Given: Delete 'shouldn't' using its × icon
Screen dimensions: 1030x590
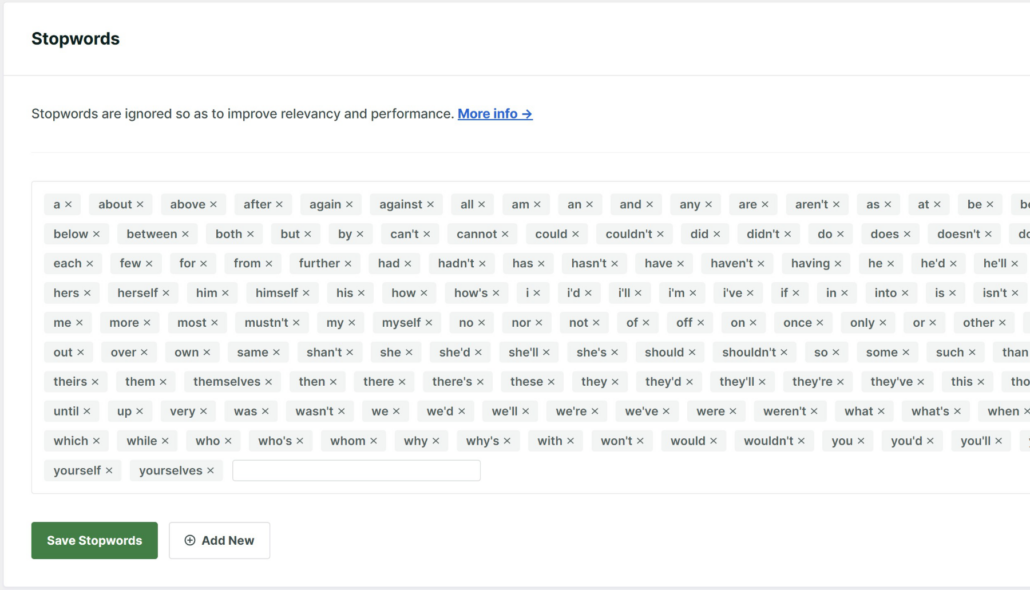Looking at the screenshot, I should point(784,352).
